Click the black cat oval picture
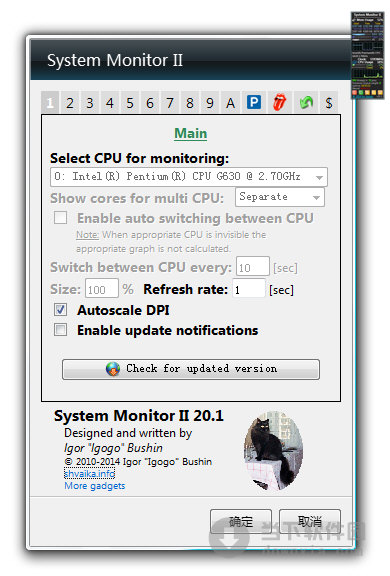The image size is (390, 576). tap(274, 451)
